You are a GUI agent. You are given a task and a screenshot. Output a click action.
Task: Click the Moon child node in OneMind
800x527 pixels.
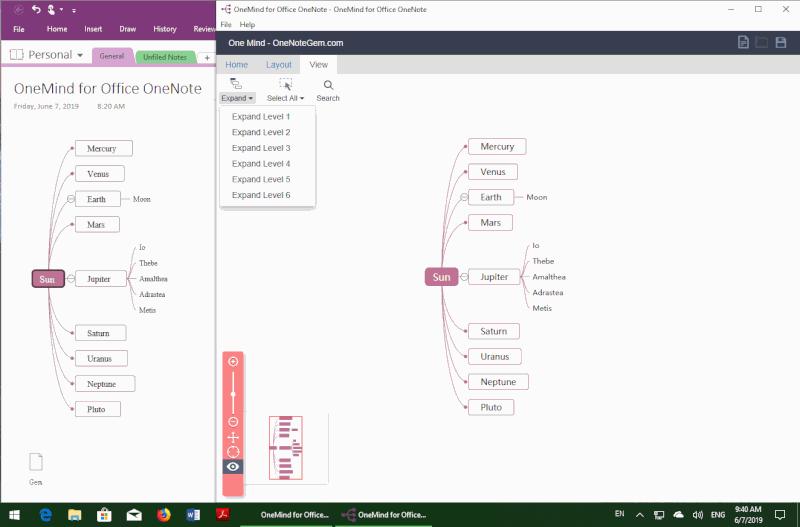click(x=537, y=197)
